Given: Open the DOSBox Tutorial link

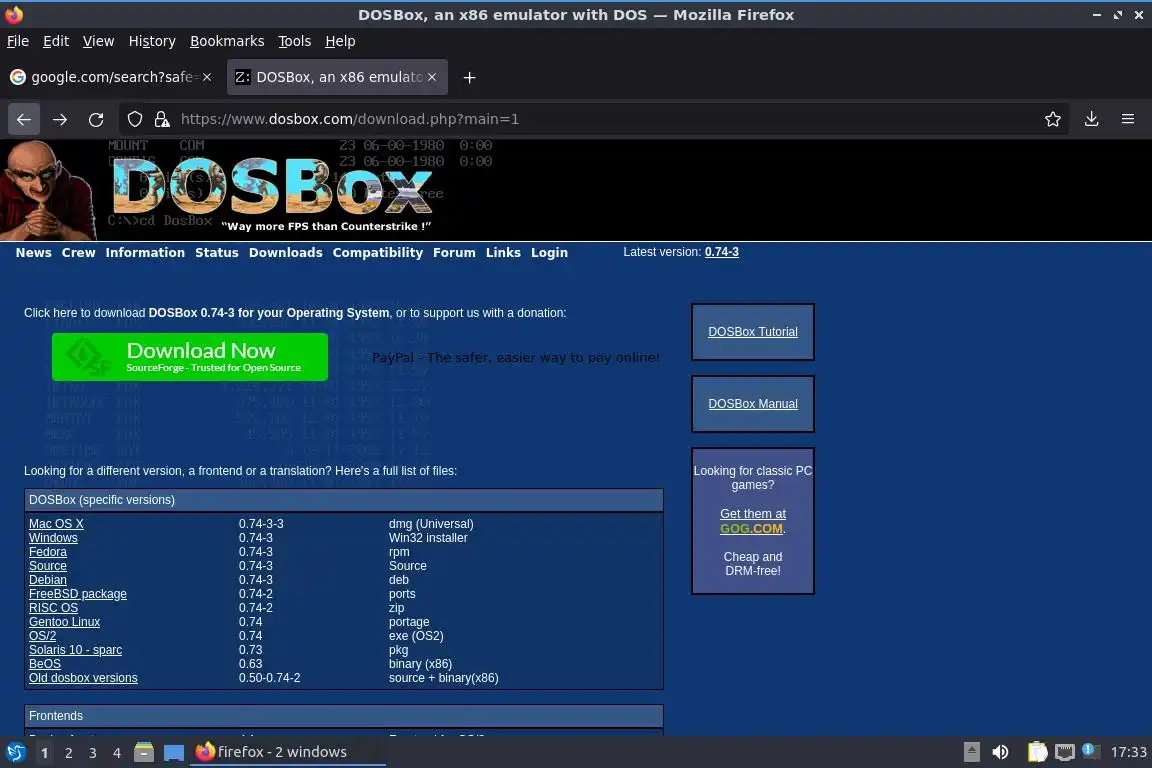Looking at the screenshot, I should [753, 332].
